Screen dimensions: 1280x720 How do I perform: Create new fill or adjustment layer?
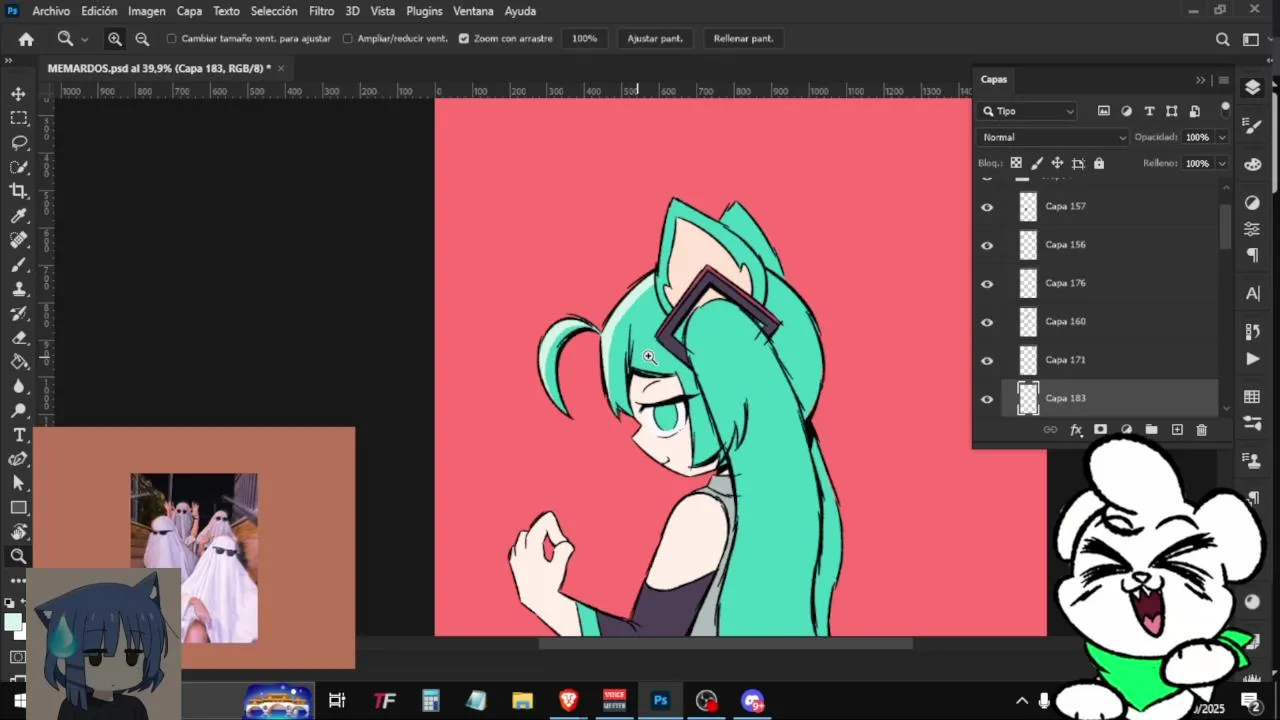coord(1126,430)
